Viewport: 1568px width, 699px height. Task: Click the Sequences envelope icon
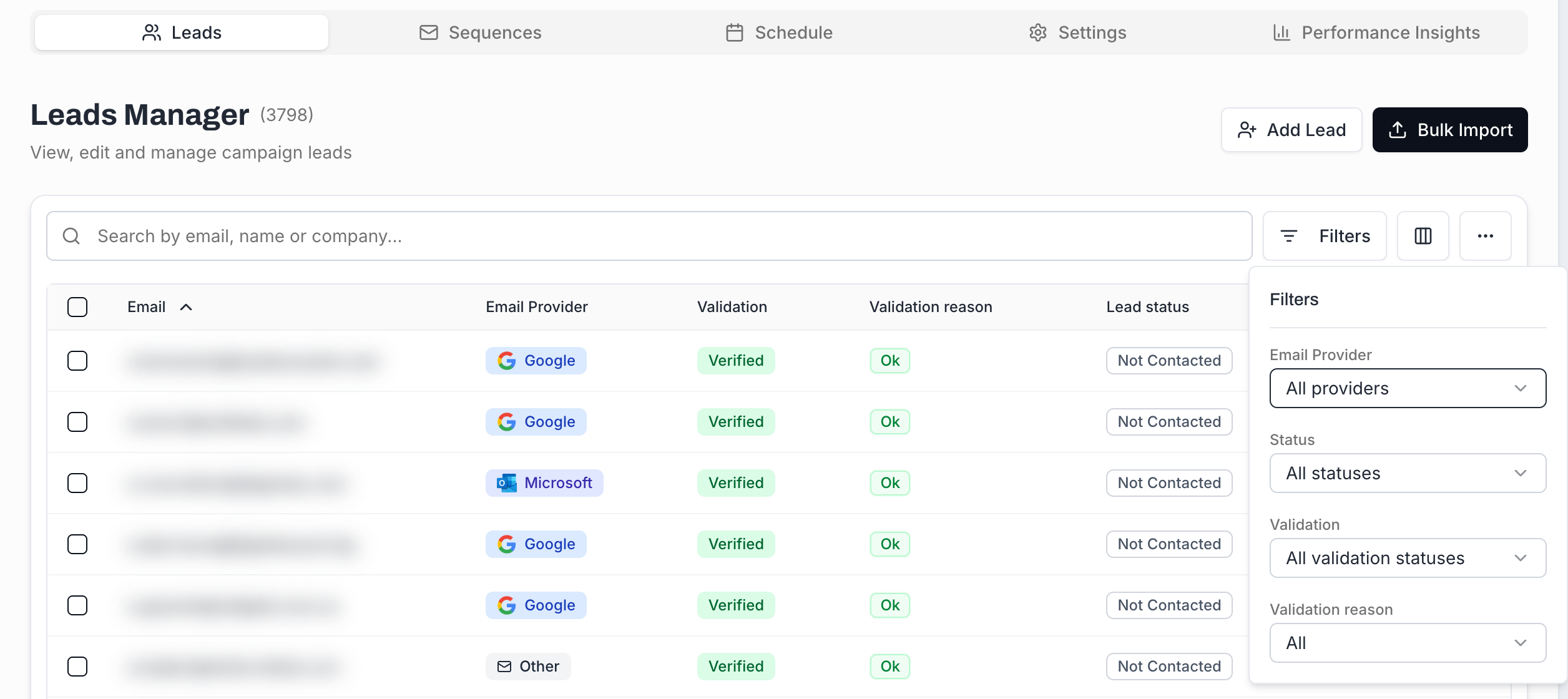pyautogui.click(x=429, y=32)
